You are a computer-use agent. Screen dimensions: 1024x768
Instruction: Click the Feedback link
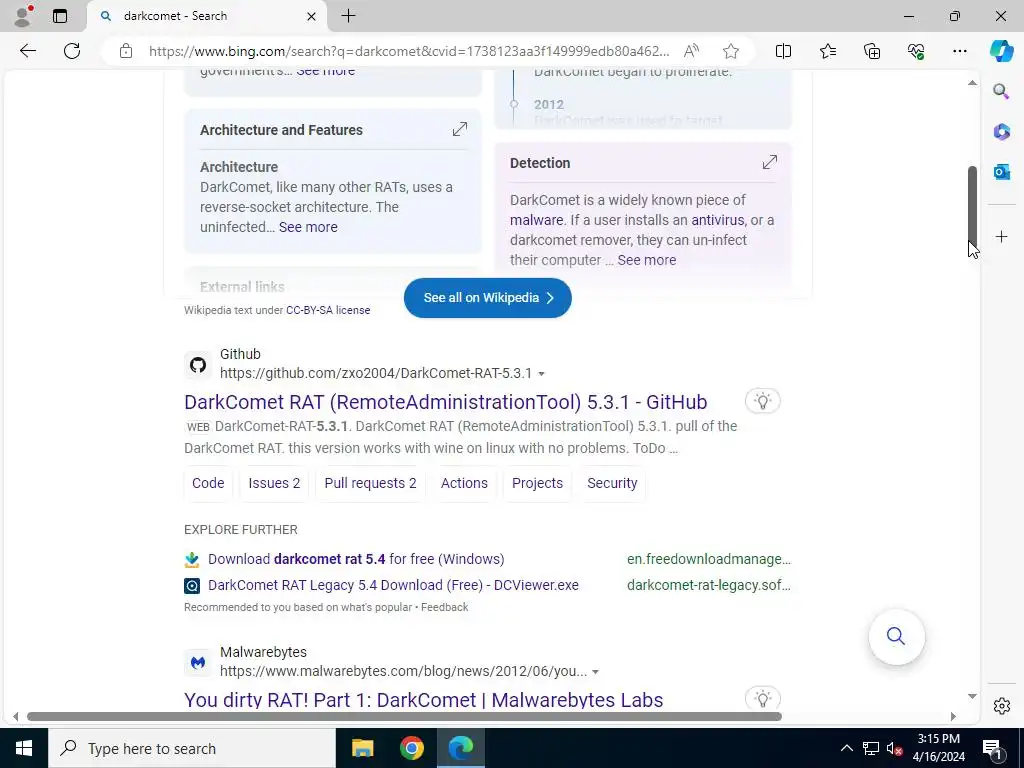pyautogui.click(x=444, y=607)
